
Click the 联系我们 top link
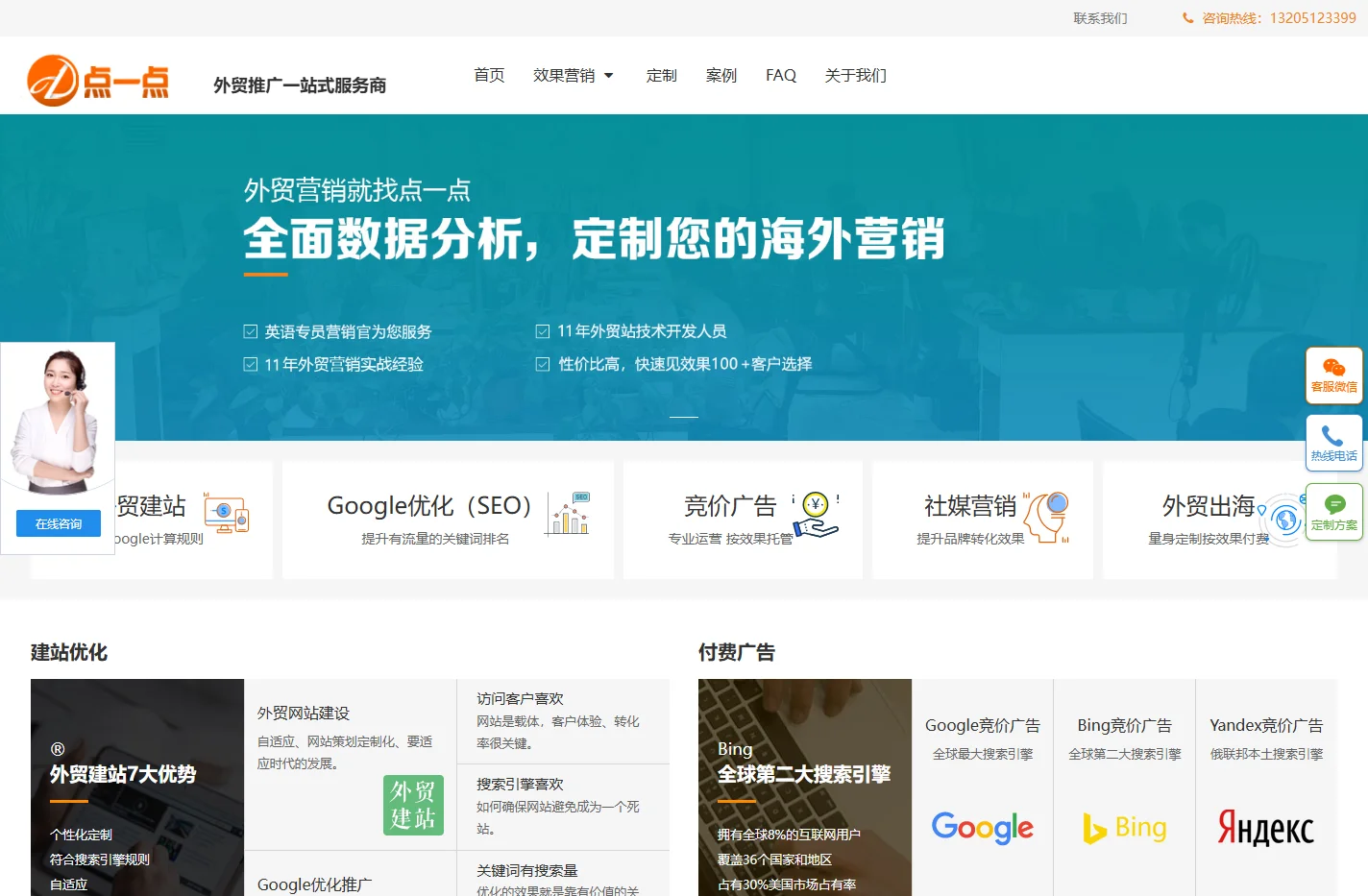click(1100, 18)
